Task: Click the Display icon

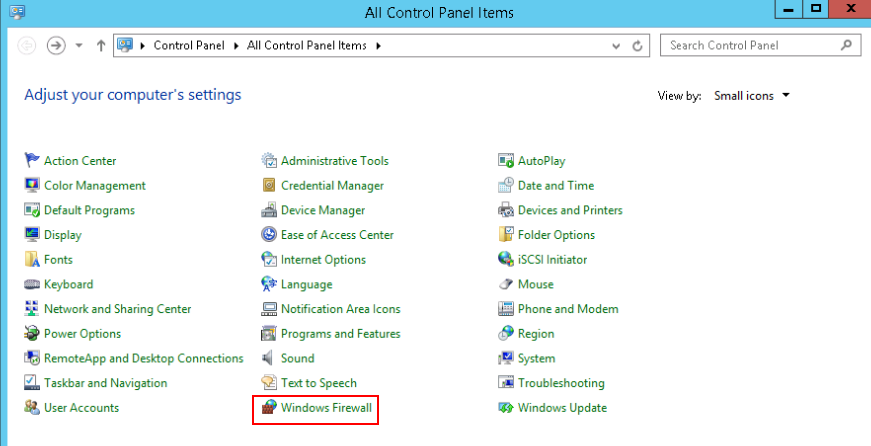Action: coord(32,234)
